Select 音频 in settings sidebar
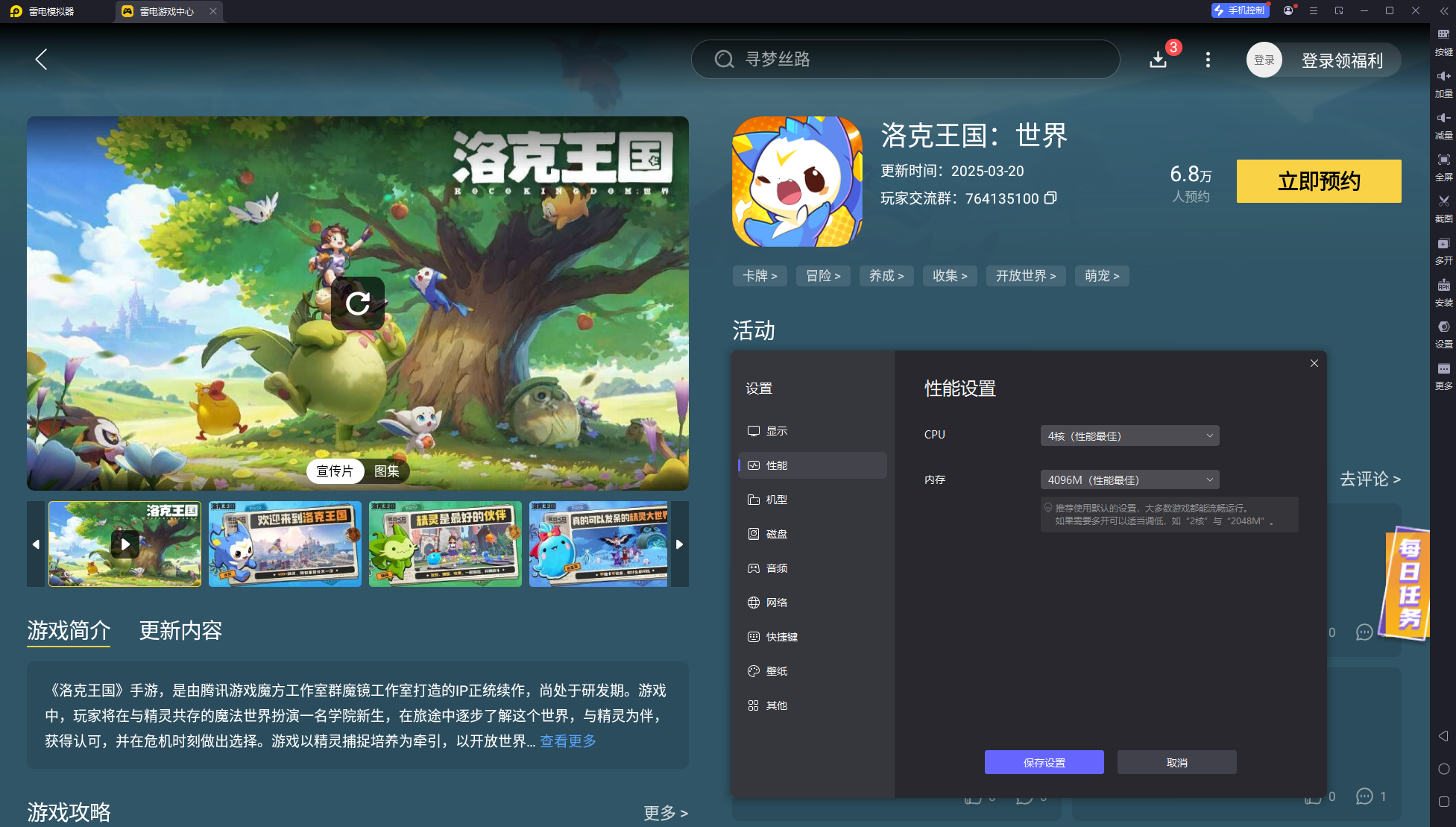 click(812, 568)
